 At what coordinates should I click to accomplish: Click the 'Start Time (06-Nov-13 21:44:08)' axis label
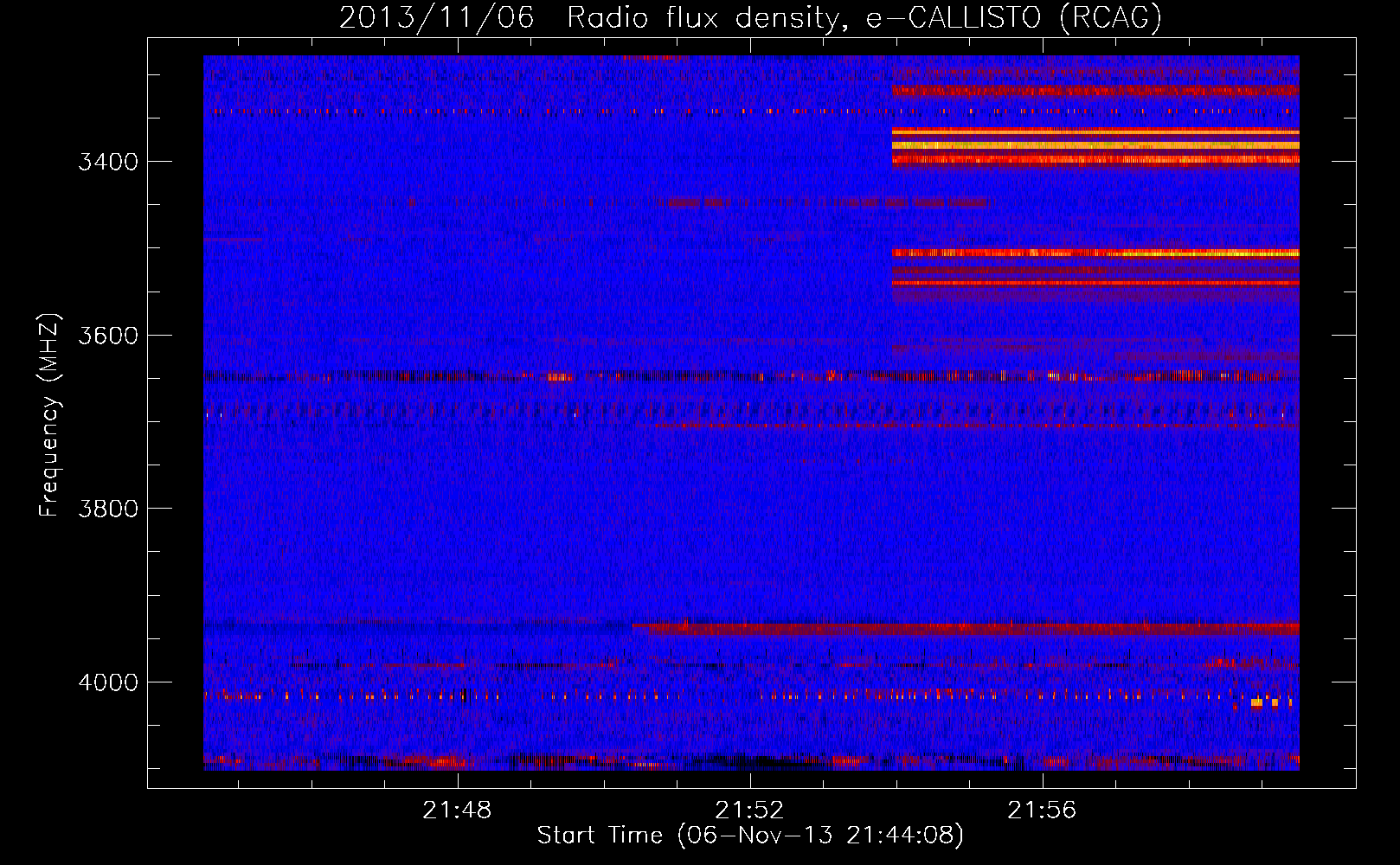click(x=750, y=836)
